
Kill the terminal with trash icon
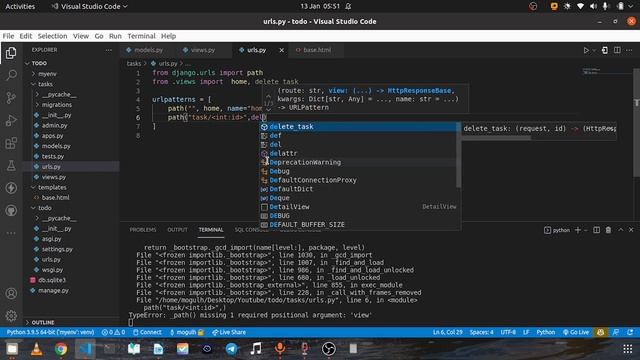[608, 230]
